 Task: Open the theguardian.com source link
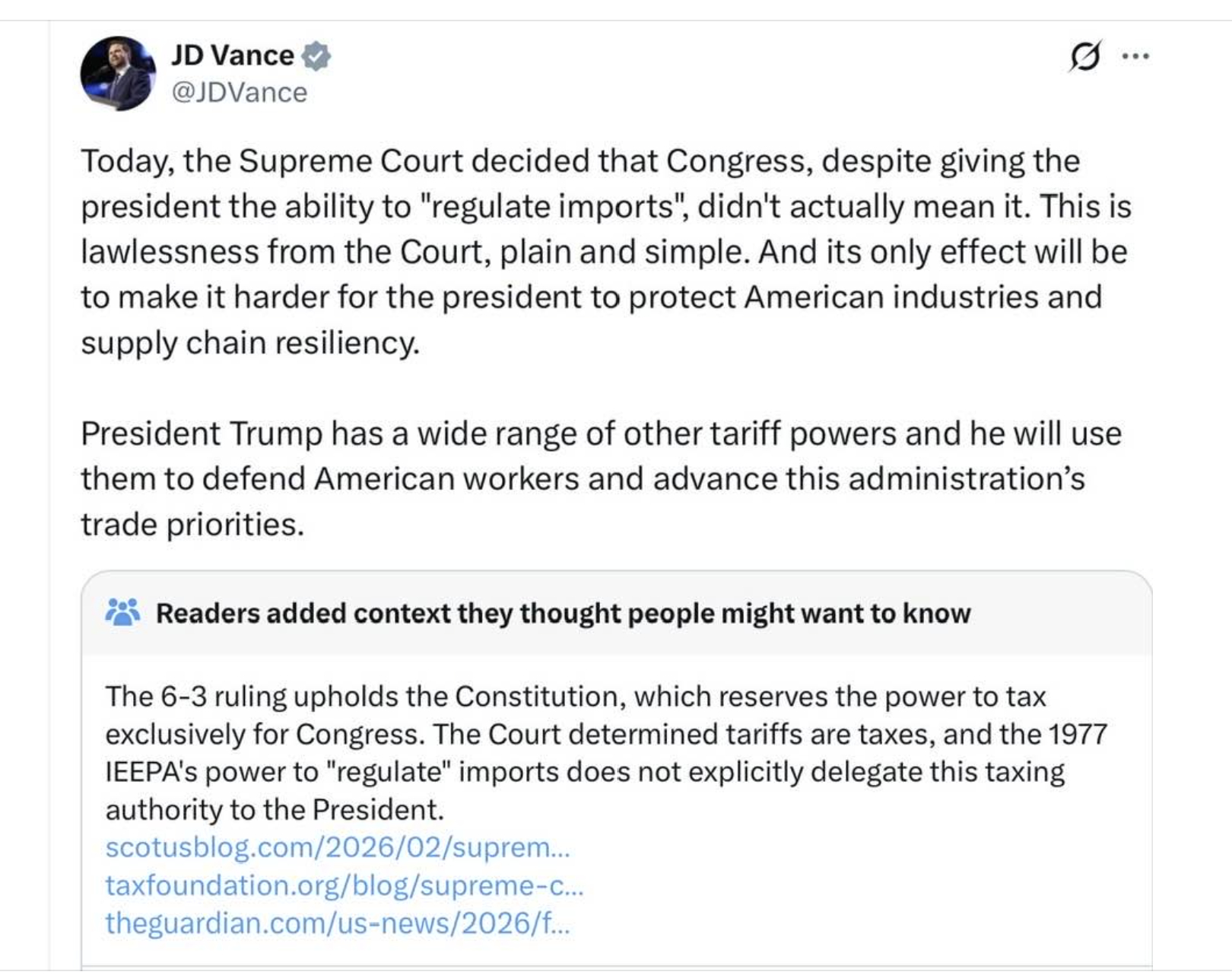click(337, 923)
